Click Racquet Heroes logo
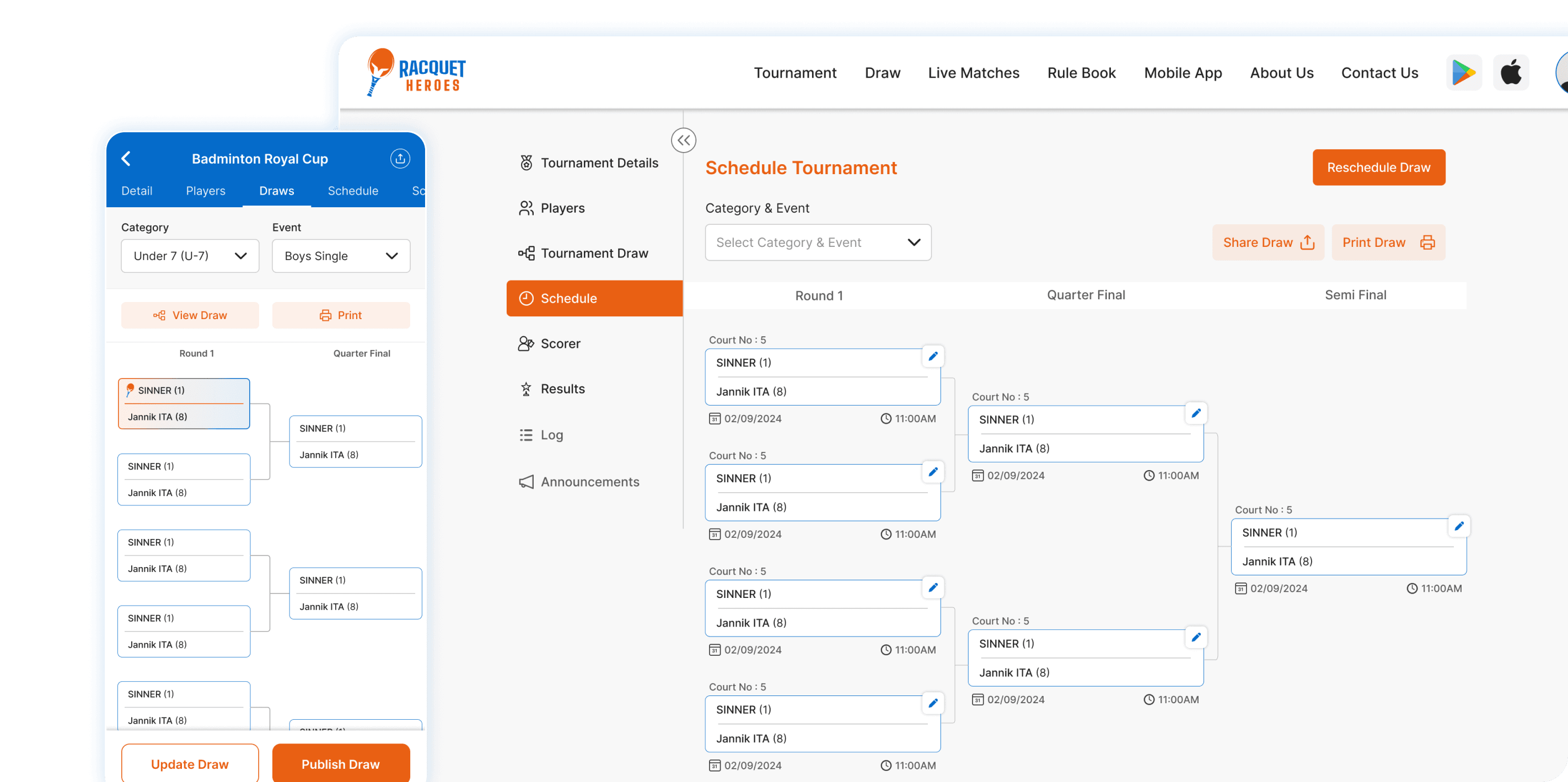1568x782 pixels. pos(417,73)
